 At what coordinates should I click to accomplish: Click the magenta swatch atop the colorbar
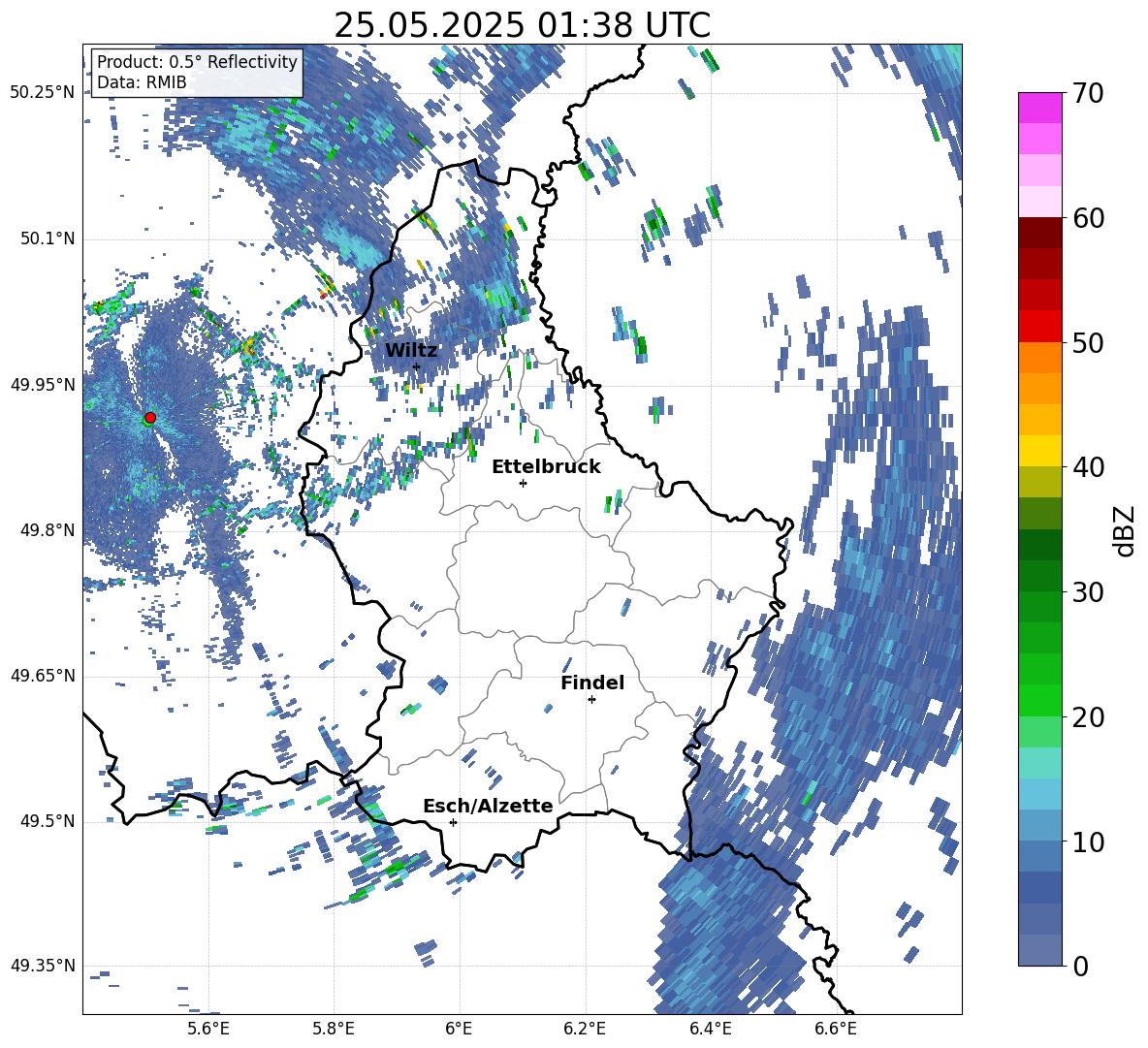click(1039, 108)
